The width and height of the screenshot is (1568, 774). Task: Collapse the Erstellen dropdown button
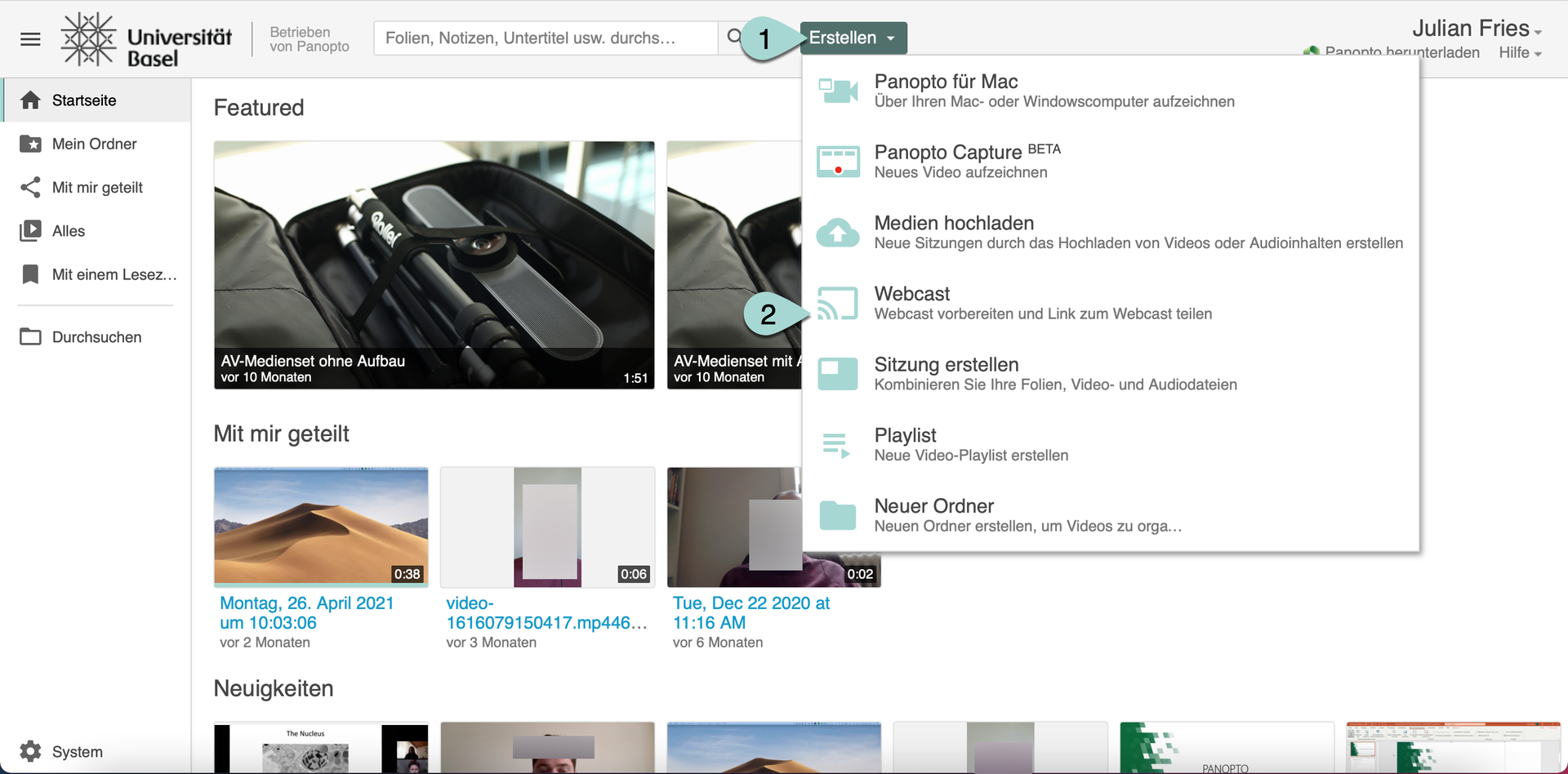[x=853, y=38]
